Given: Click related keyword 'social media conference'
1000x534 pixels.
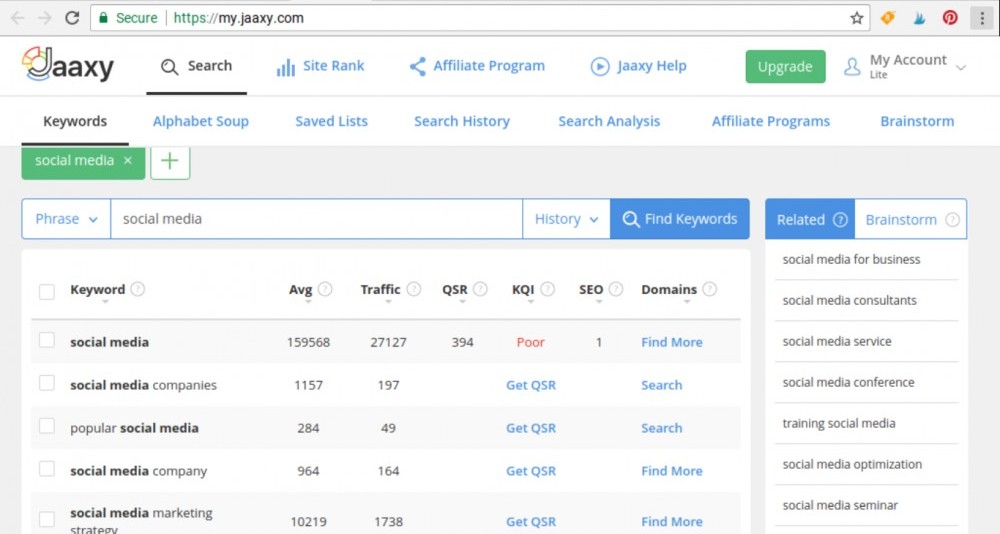Looking at the screenshot, I should (x=848, y=382).
